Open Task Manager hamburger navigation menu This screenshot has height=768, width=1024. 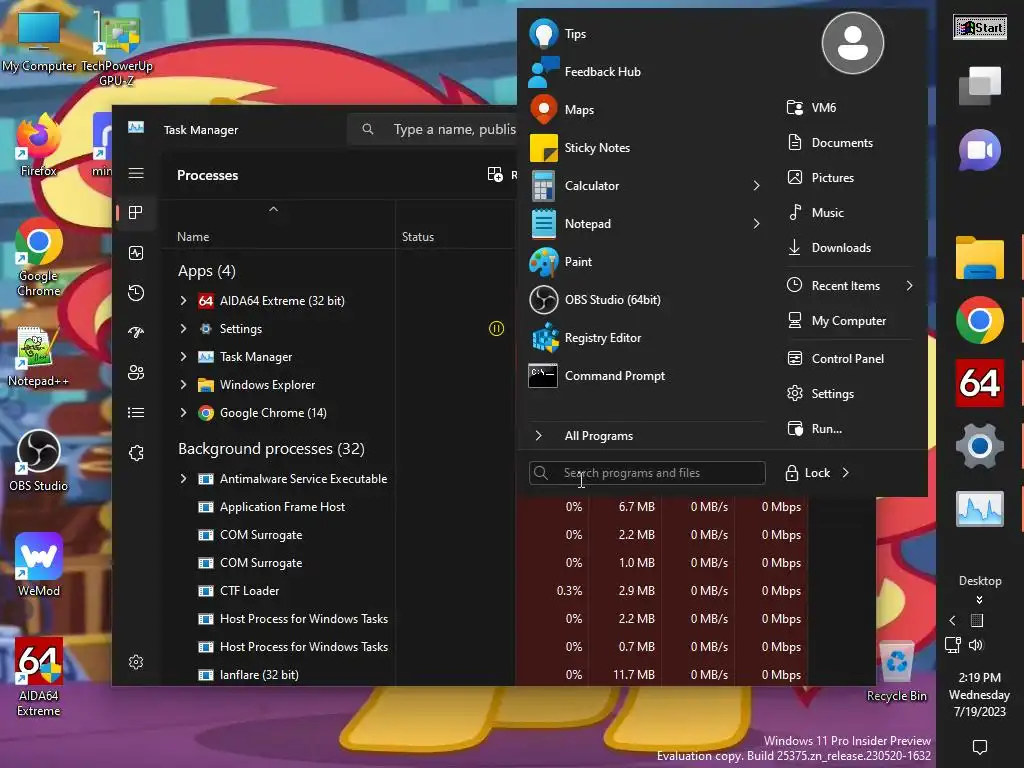136,173
